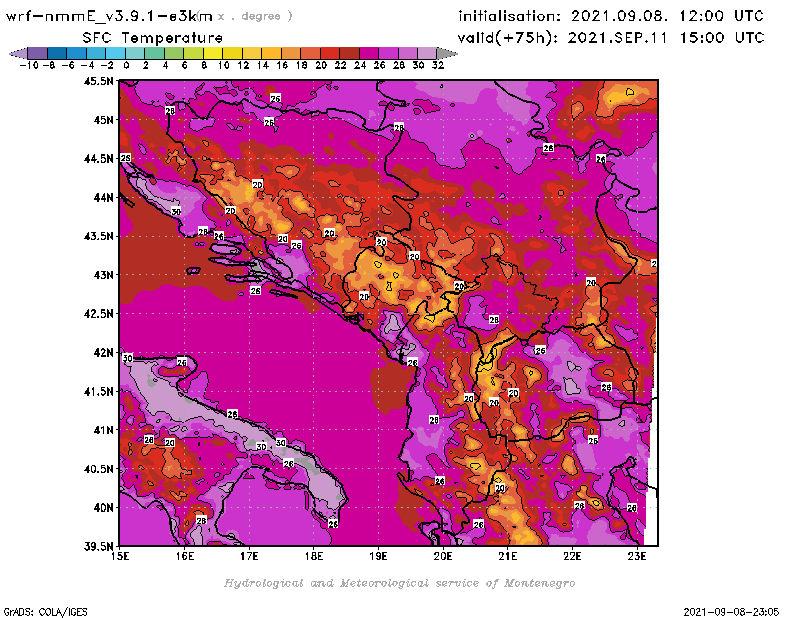Click the 15E longitude label
Screen dimensions: 800x618
point(120,556)
